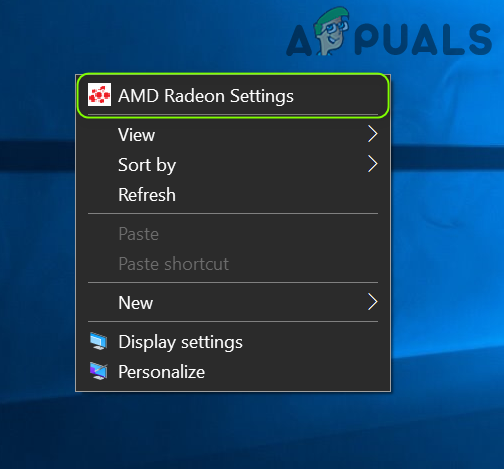Select the New menu entry
Viewport: 504px width, 469px height.
pyautogui.click(x=233, y=303)
